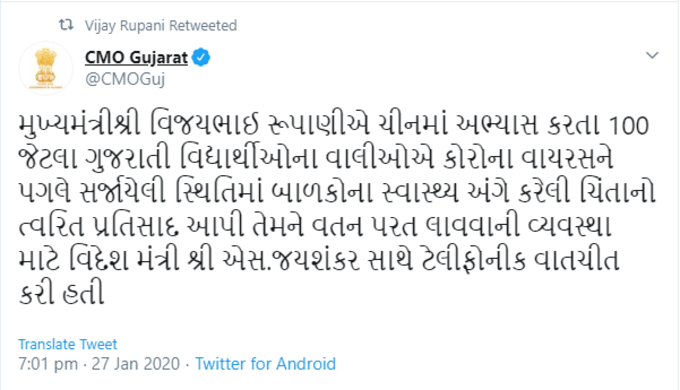Open the Vijay Rupani name in retweet label
The image size is (680, 390).
click(x=124, y=26)
